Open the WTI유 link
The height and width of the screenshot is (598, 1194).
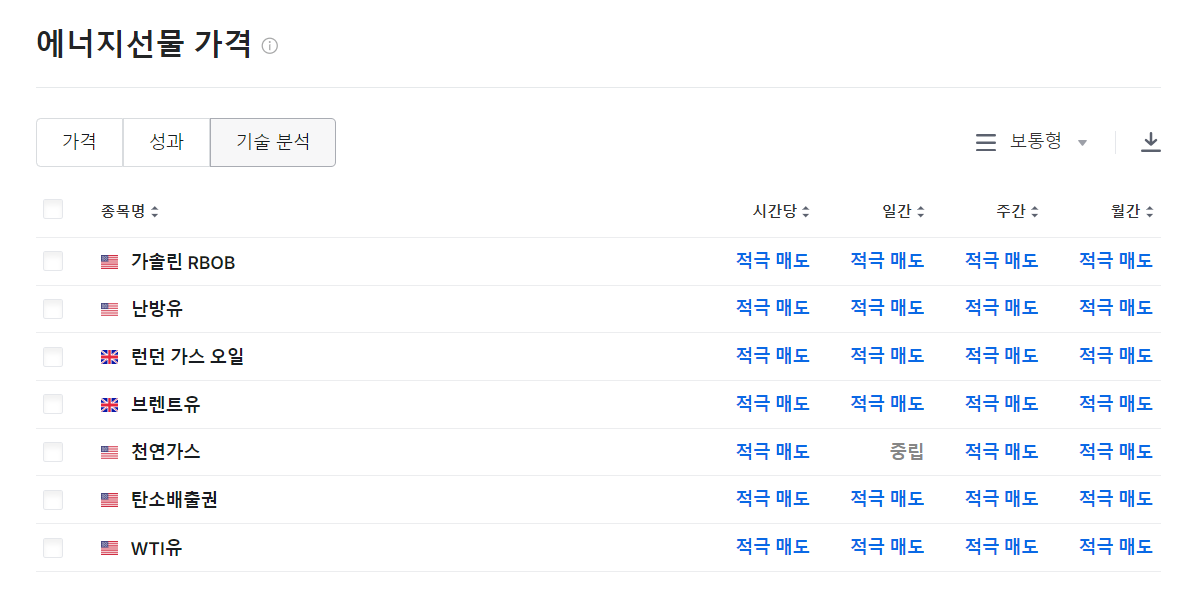(x=156, y=548)
